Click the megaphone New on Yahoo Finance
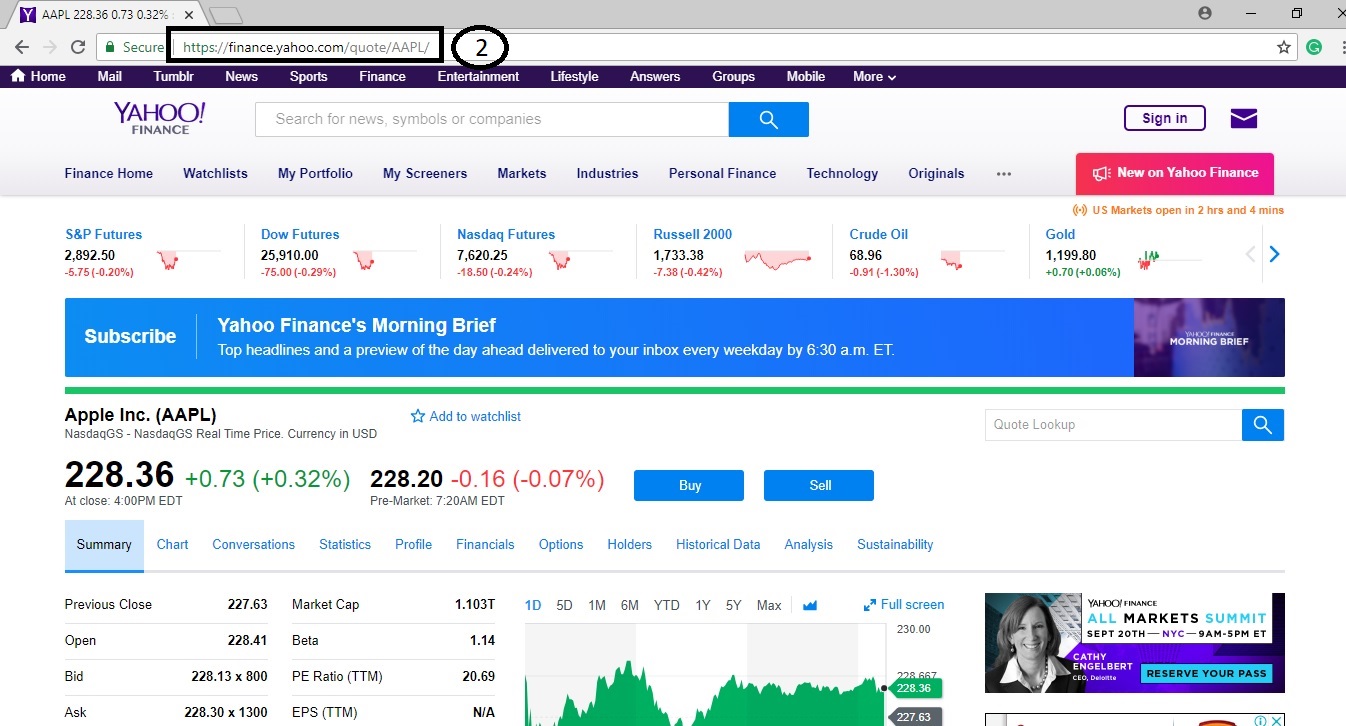Image resolution: width=1346 pixels, height=726 pixels. pos(1174,173)
